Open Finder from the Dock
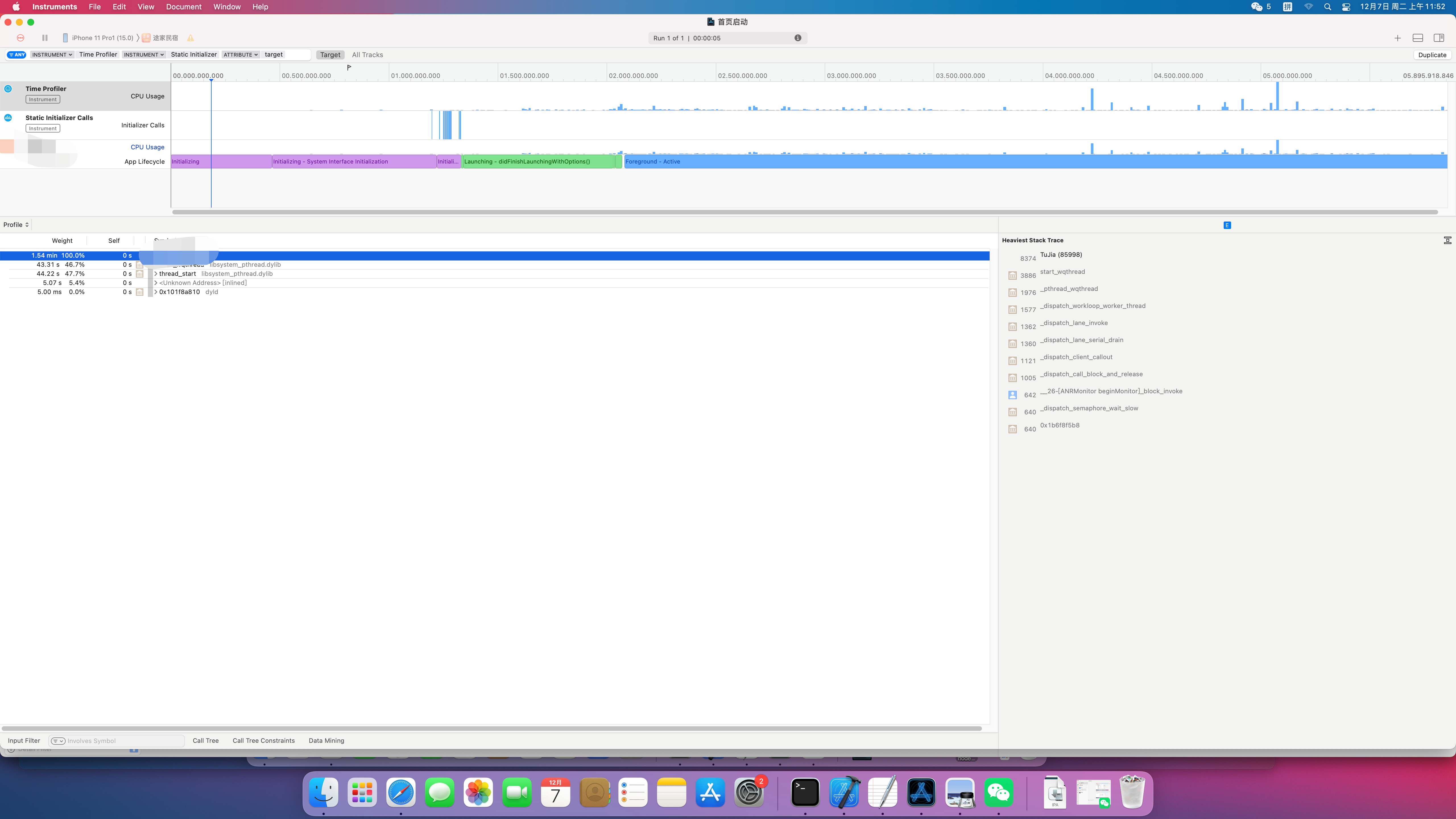Viewport: 1456px width, 819px height. pyautogui.click(x=323, y=792)
